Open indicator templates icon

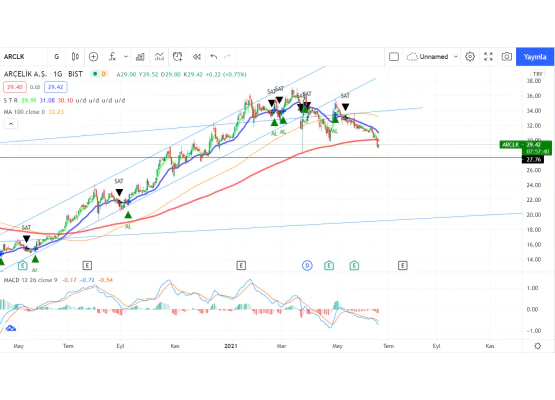click(x=159, y=57)
